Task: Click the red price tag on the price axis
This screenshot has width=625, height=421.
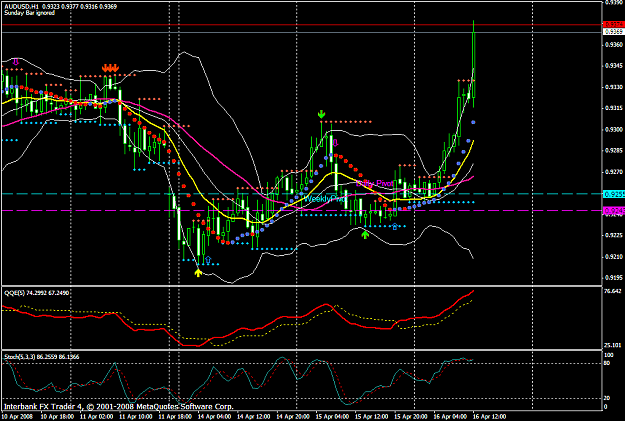Action: 613,24
